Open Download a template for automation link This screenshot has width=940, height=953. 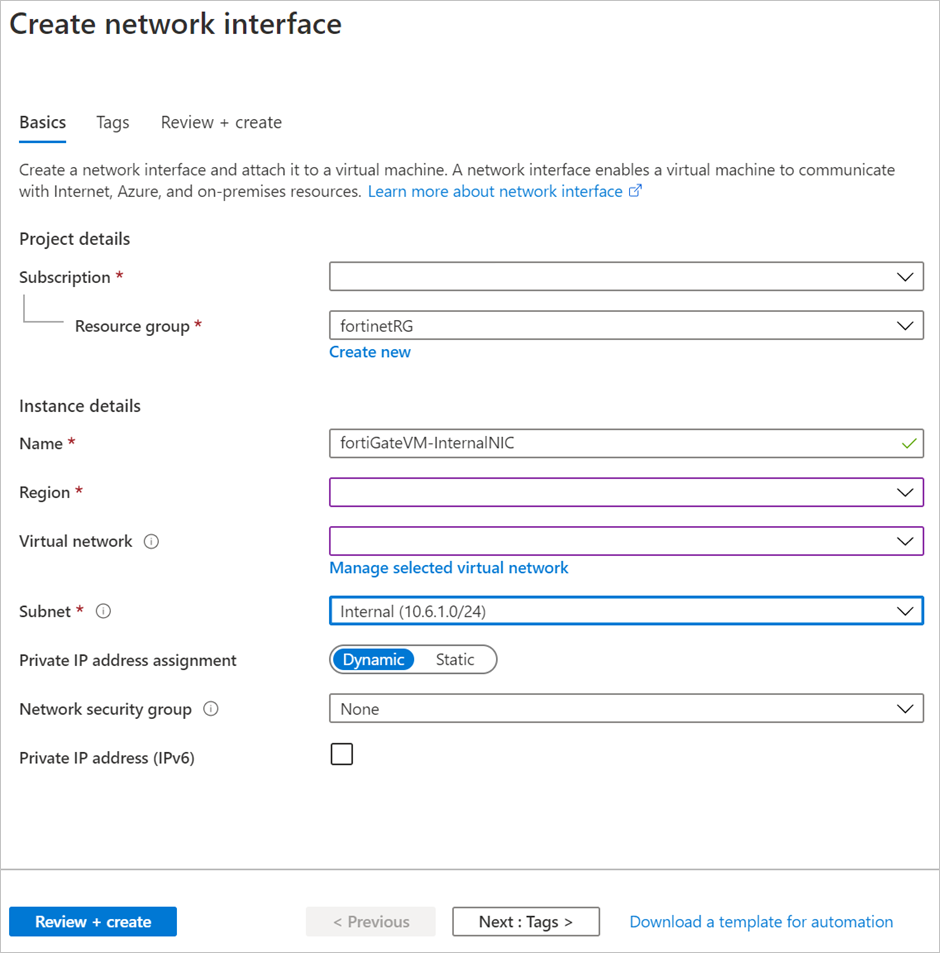[761, 922]
